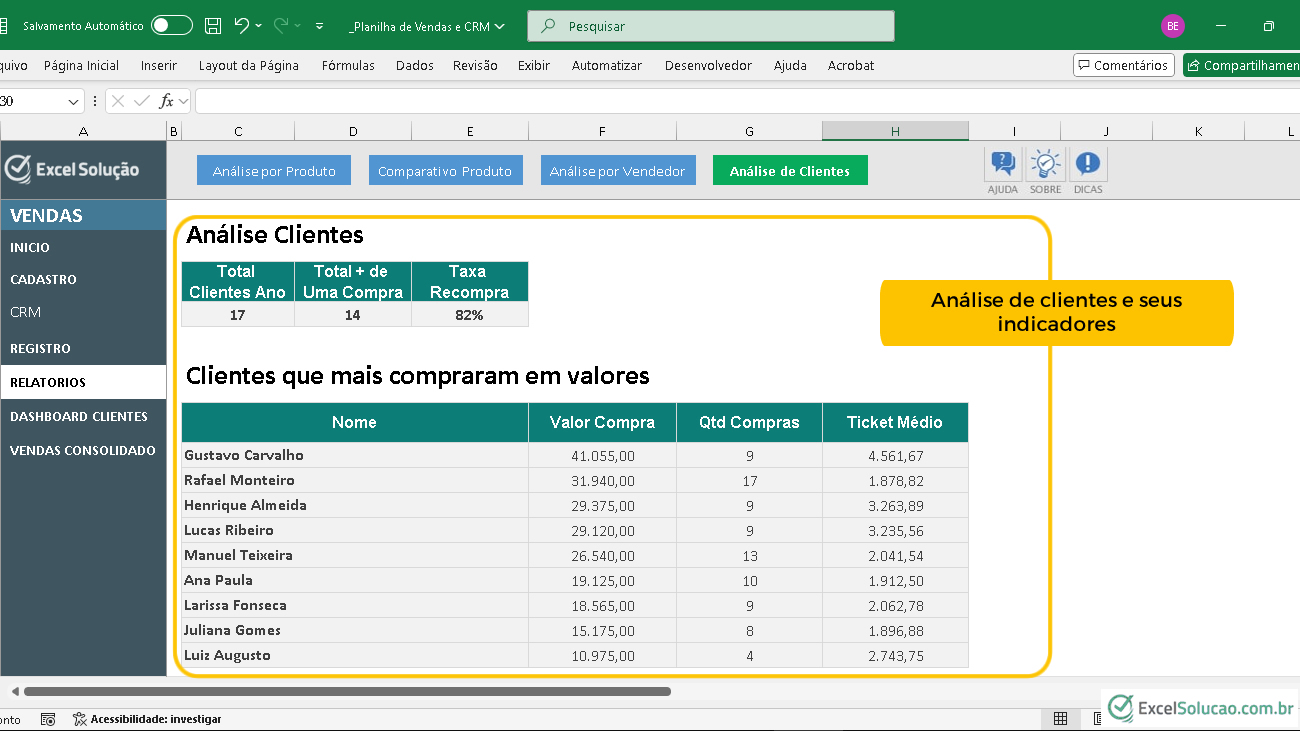This screenshot has height=731, width=1300.
Task: Click the Pesquisar search box
Action: click(710, 27)
